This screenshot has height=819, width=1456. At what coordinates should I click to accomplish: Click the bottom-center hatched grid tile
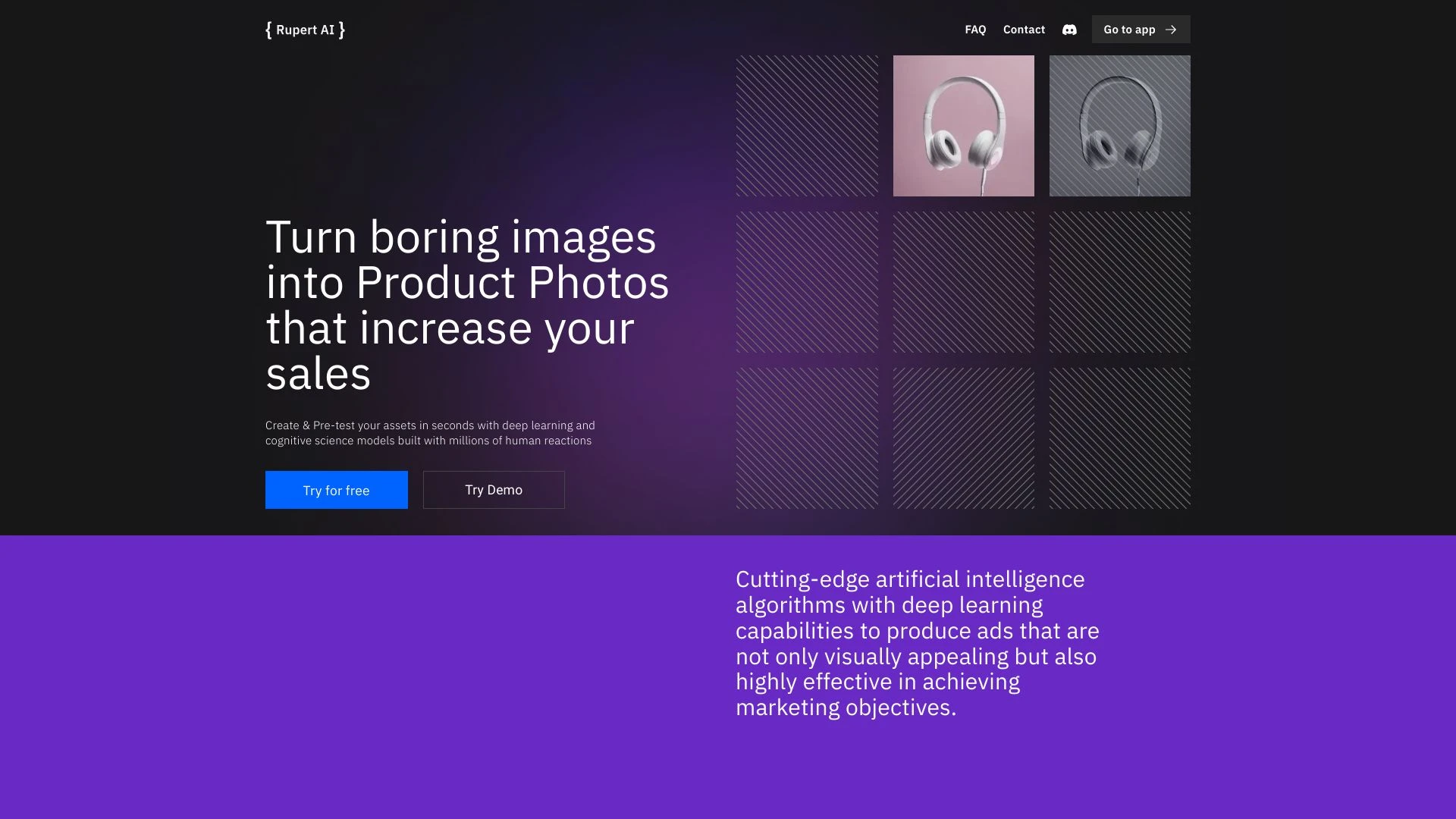pyautogui.click(x=963, y=438)
